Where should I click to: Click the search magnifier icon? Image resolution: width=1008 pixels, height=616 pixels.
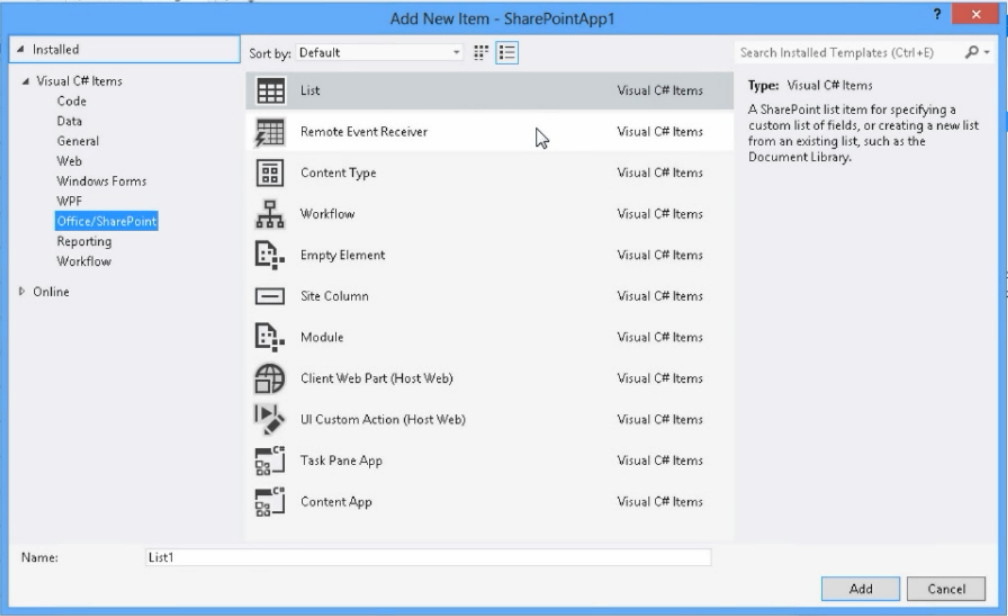coord(971,52)
